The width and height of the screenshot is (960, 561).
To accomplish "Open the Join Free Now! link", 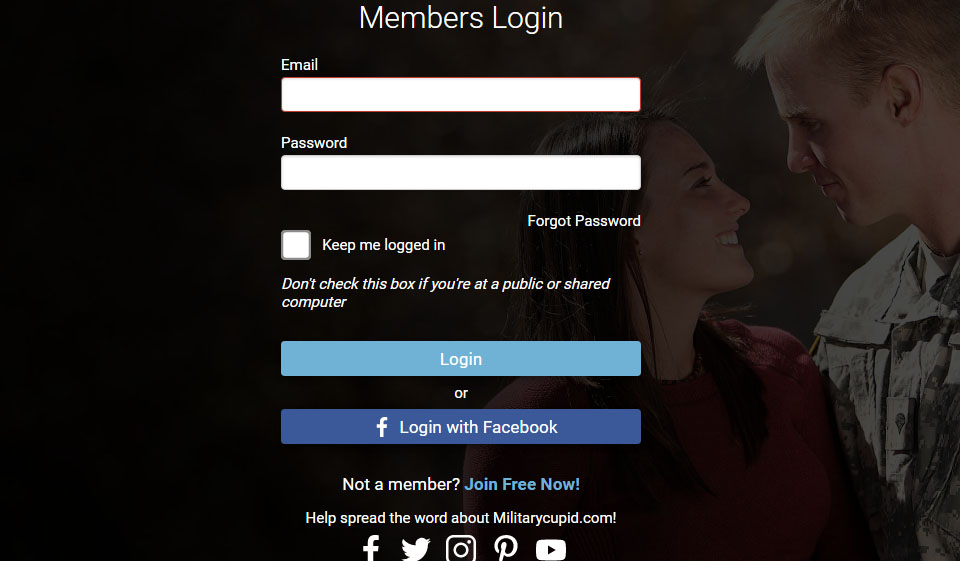I will pos(522,484).
